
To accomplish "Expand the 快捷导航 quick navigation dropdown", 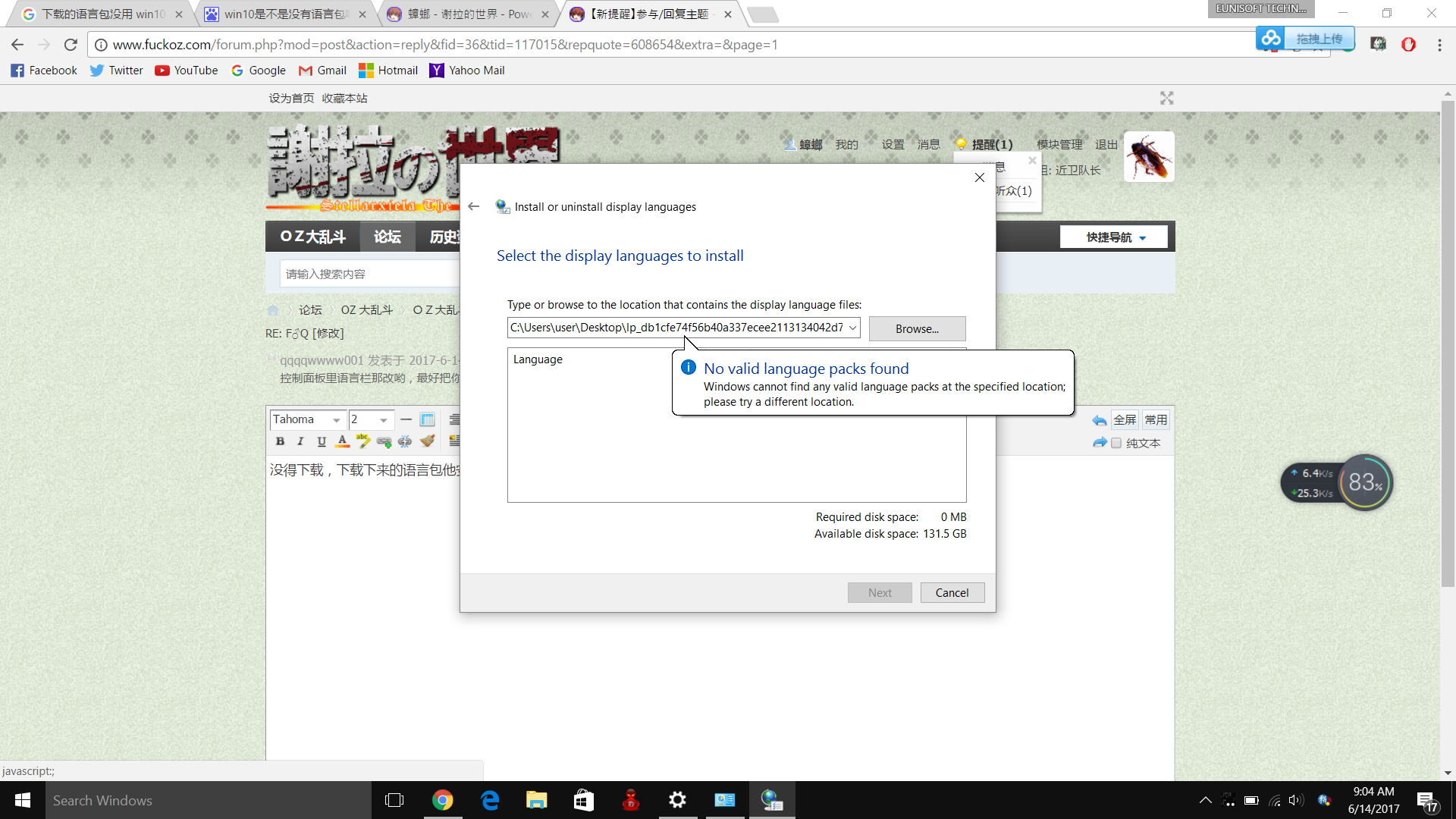I will tap(1116, 237).
